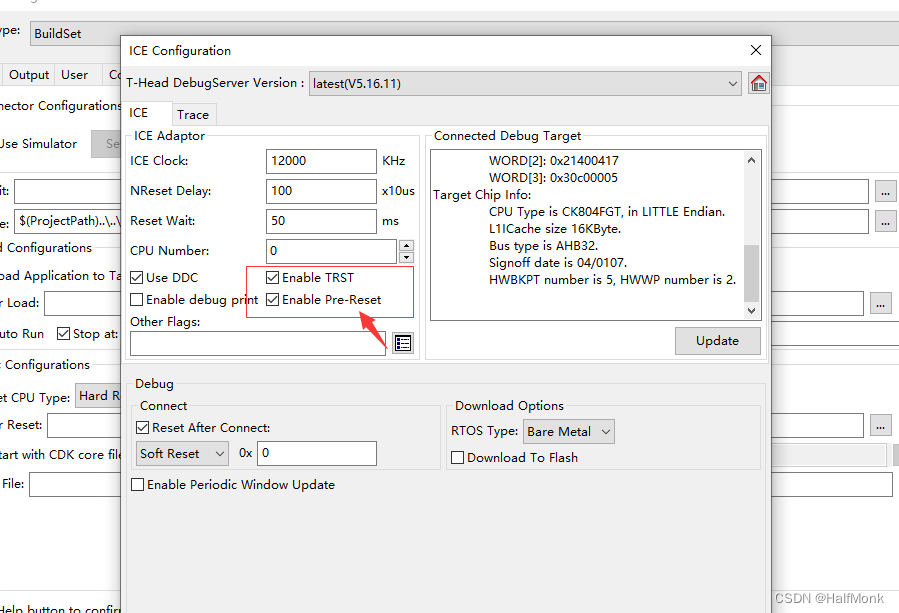This screenshot has height=613, width=899.
Task: Open the Other Flags list editor icon
Action: [402, 343]
